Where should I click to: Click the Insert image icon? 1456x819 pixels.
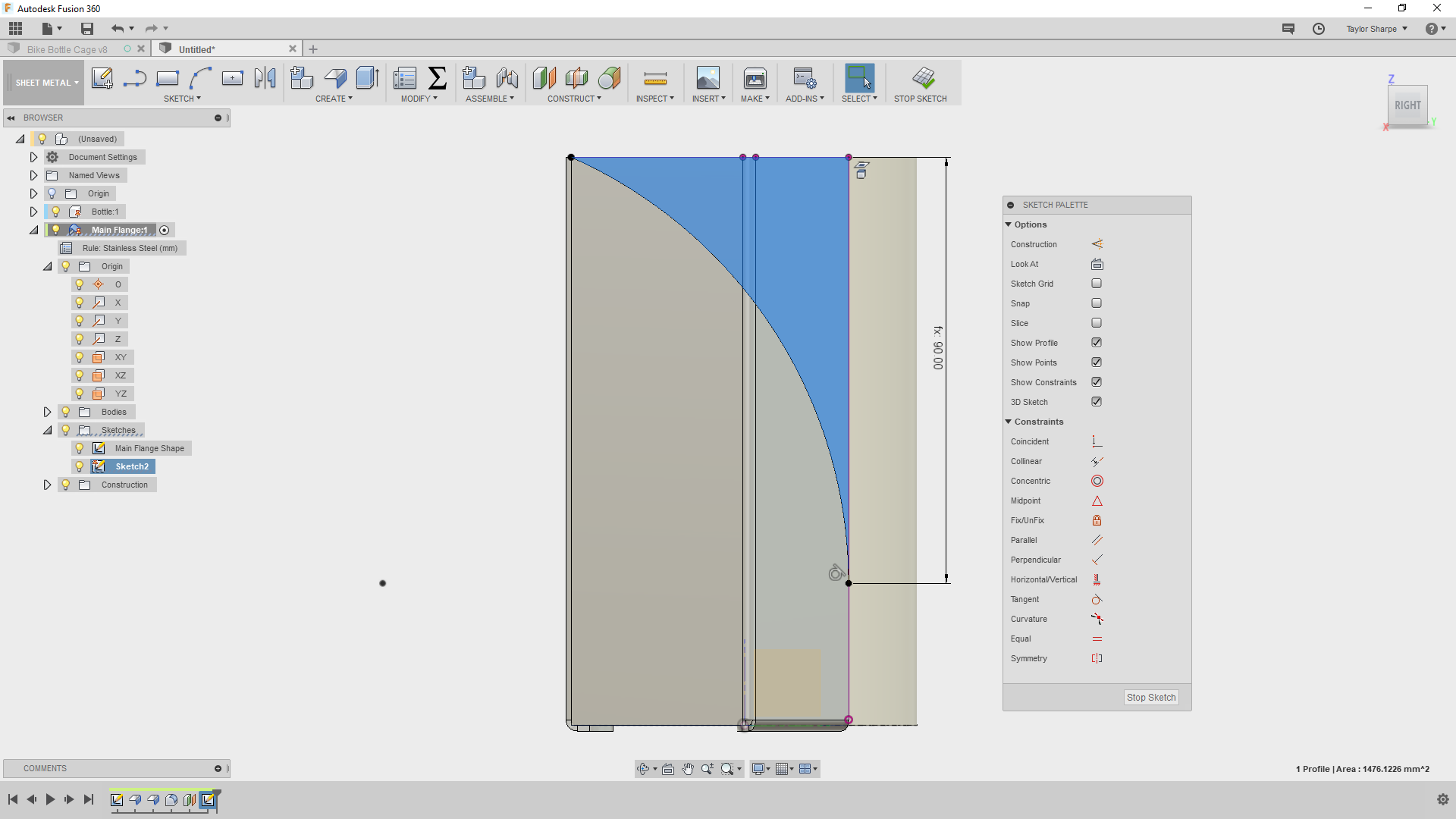(708, 78)
